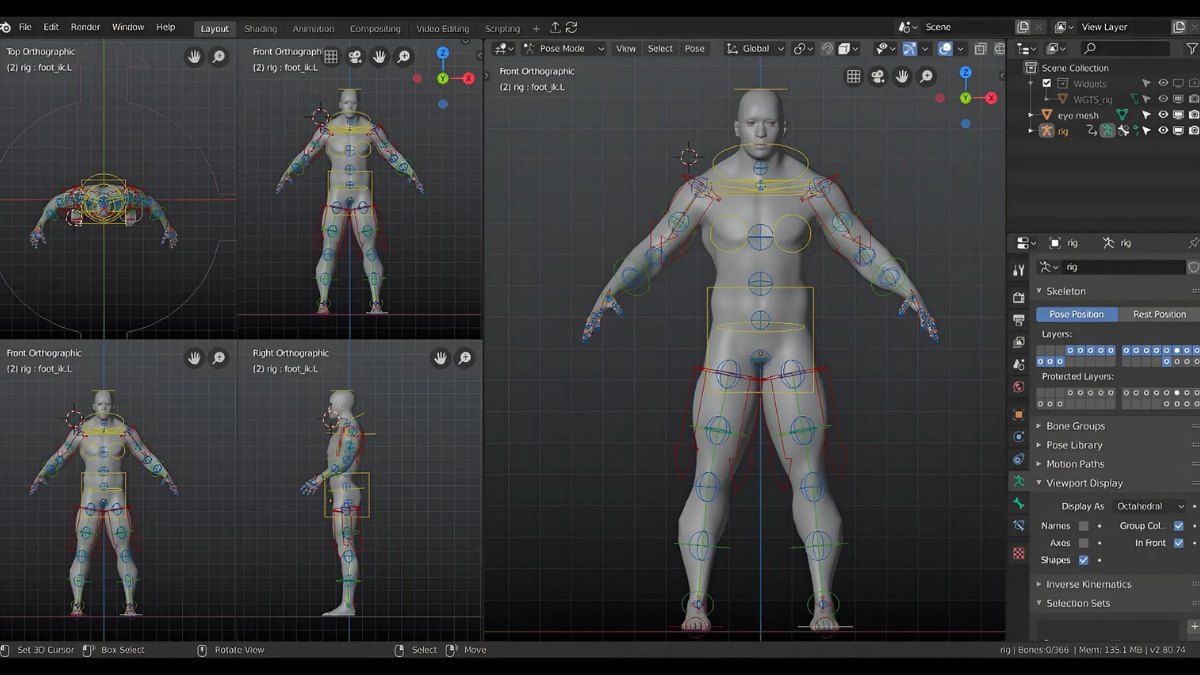
Task: Open the Pose Mode dropdown
Action: tap(563, 48)
